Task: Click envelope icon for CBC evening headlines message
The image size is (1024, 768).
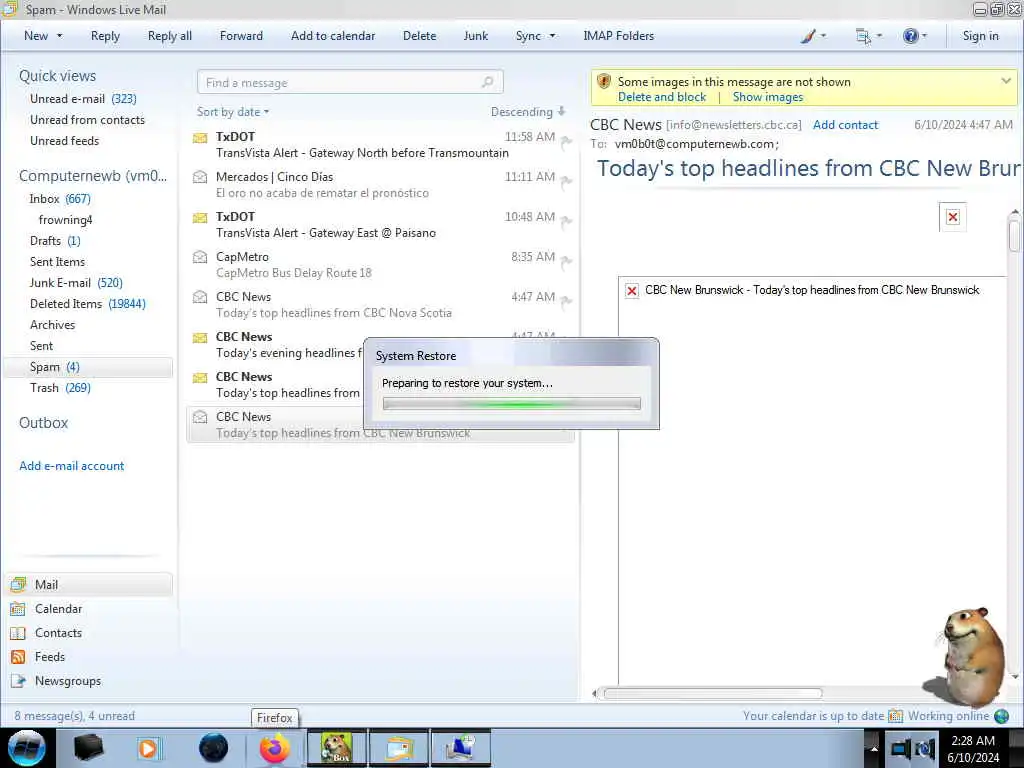Action: coord(200,338)
